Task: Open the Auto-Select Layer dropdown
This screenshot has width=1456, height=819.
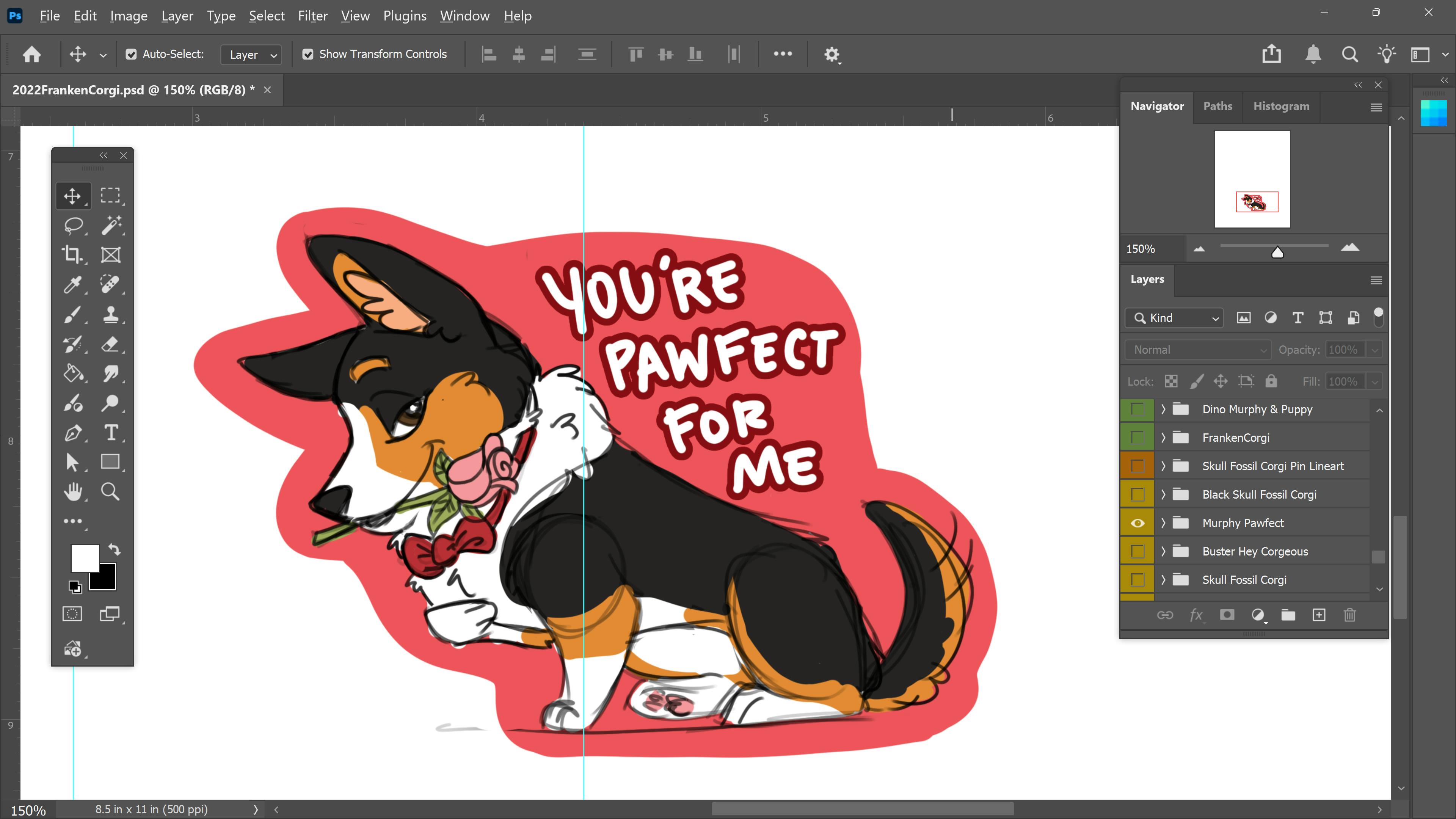Action: point(251,55)
